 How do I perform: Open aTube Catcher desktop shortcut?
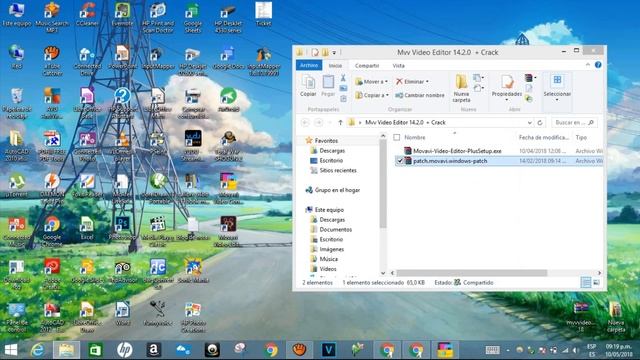[52, 61]
